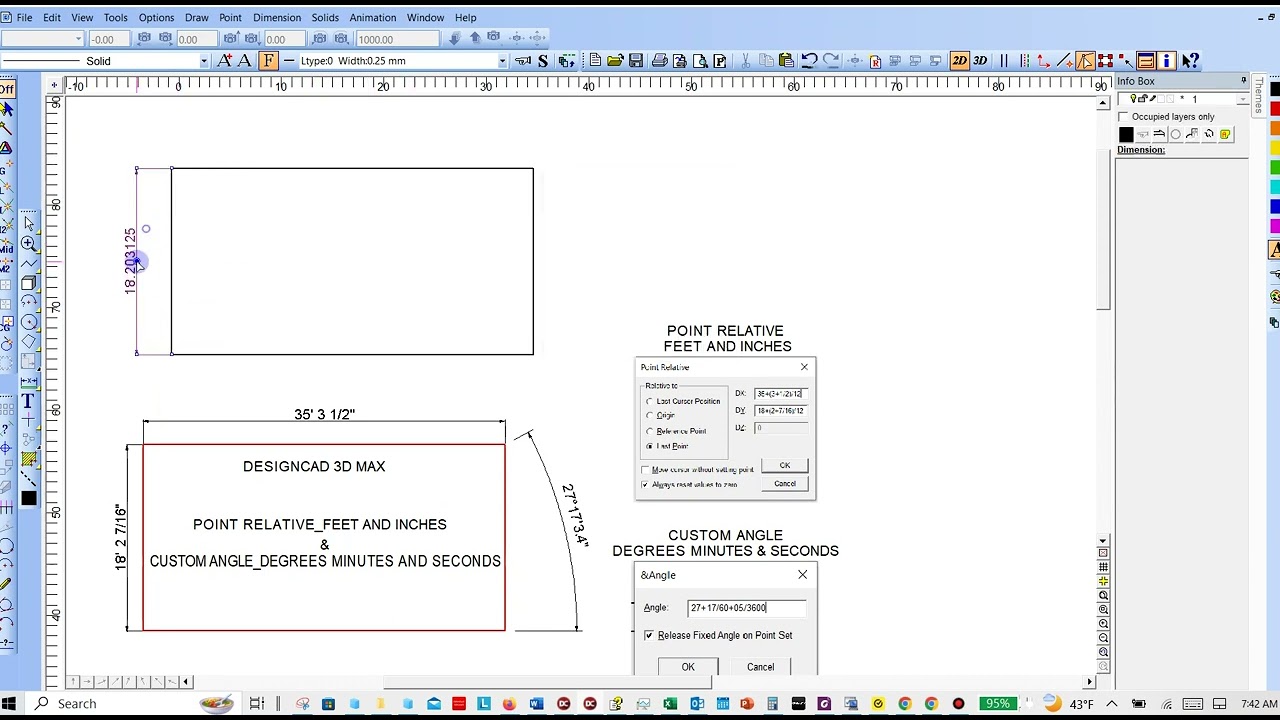Switch to 3D view mode
Screen dimensions: 1280x720
[980, 61]
